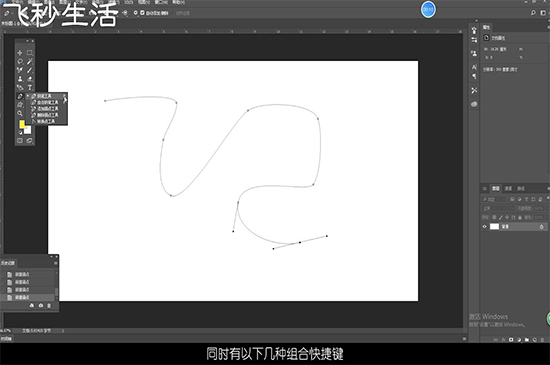Select the Clone Stamp tool
This screenshot has height=365, width=550.
pos(20,79)
